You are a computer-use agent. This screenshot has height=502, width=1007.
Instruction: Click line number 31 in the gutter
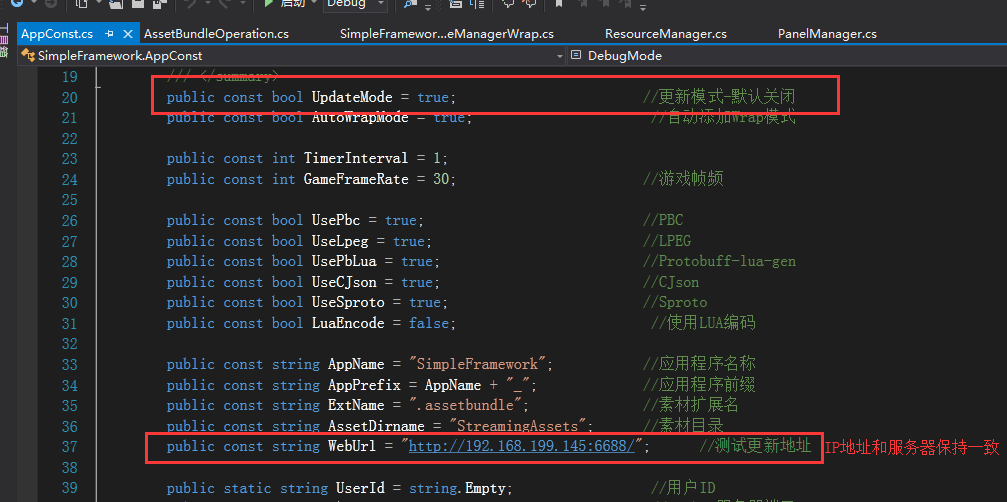tap(69, 323)
